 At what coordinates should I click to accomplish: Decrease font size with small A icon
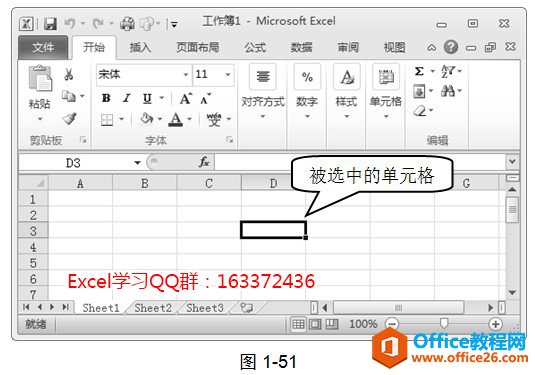click(205, 99)
